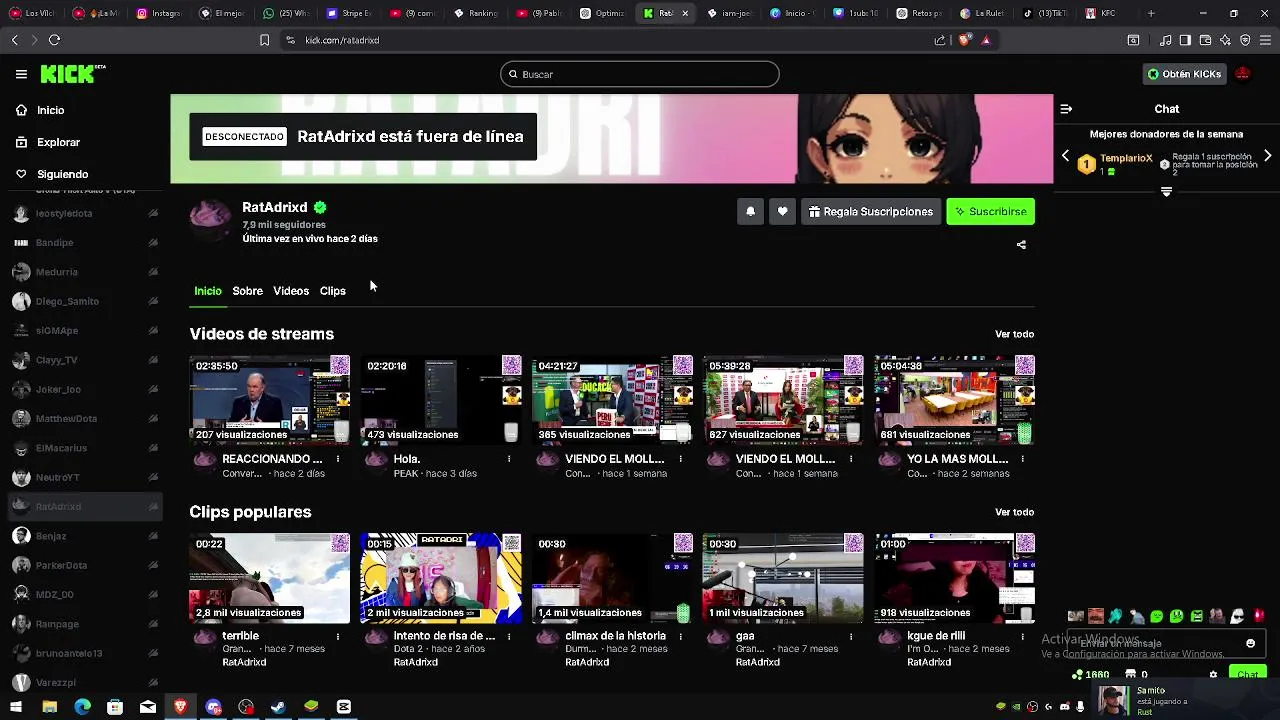Viewport: 1280px width, 720px height.
Task: Toggle the heart follow button for RatAdrixd
Action: pyautogui.click(x=782, y=211)
